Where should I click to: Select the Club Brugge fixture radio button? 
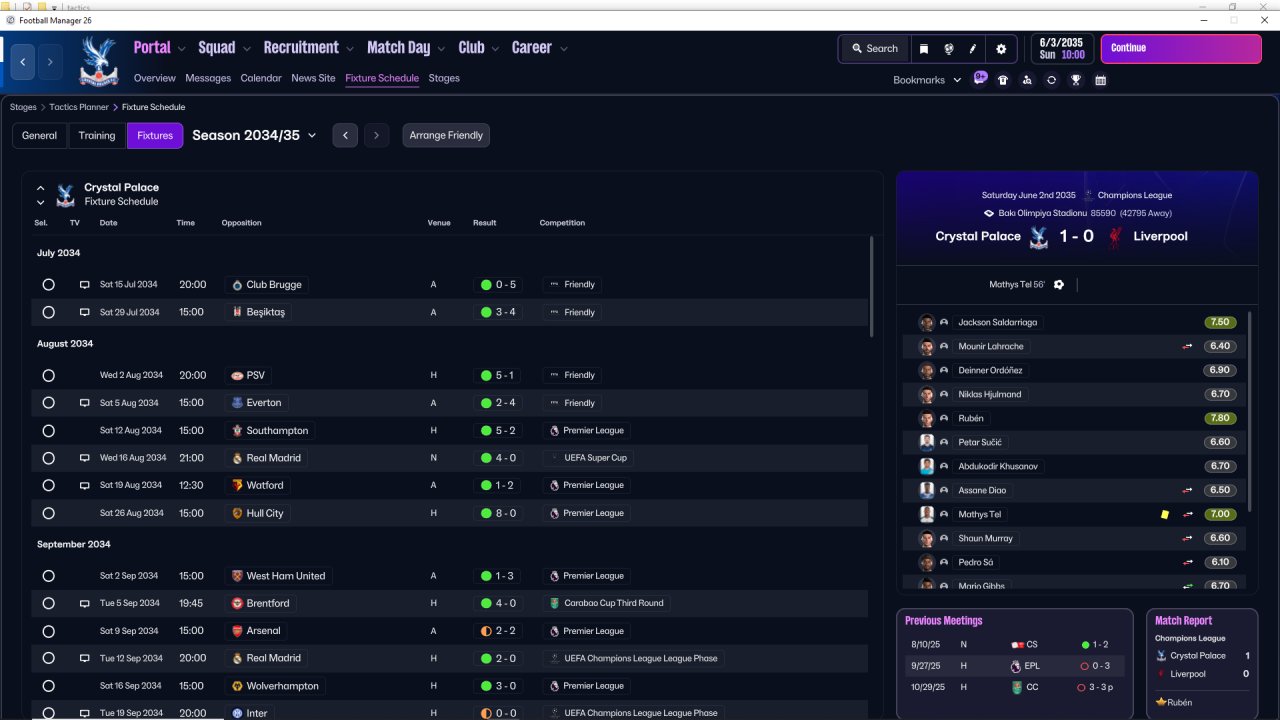48,285
